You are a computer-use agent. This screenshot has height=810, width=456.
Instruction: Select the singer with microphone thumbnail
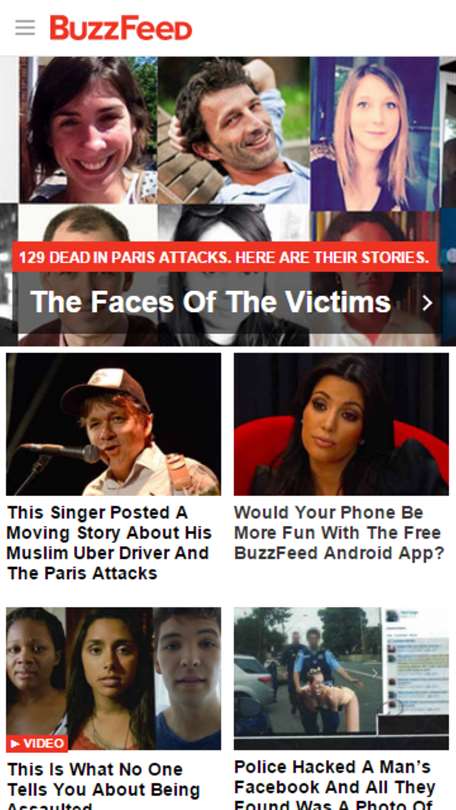coord(114,424)
